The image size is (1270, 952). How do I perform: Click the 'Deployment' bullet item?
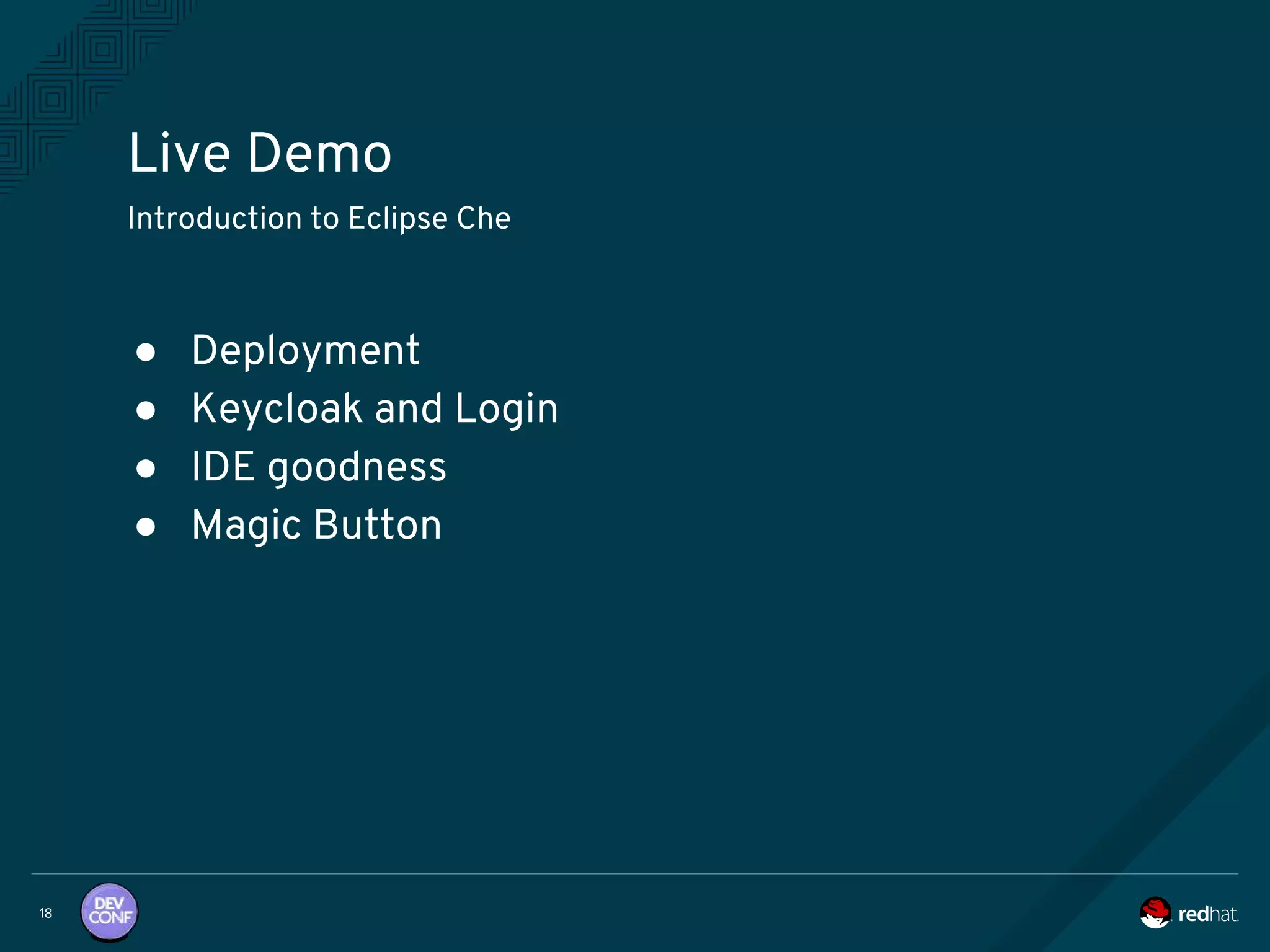[x=306, y=351]
